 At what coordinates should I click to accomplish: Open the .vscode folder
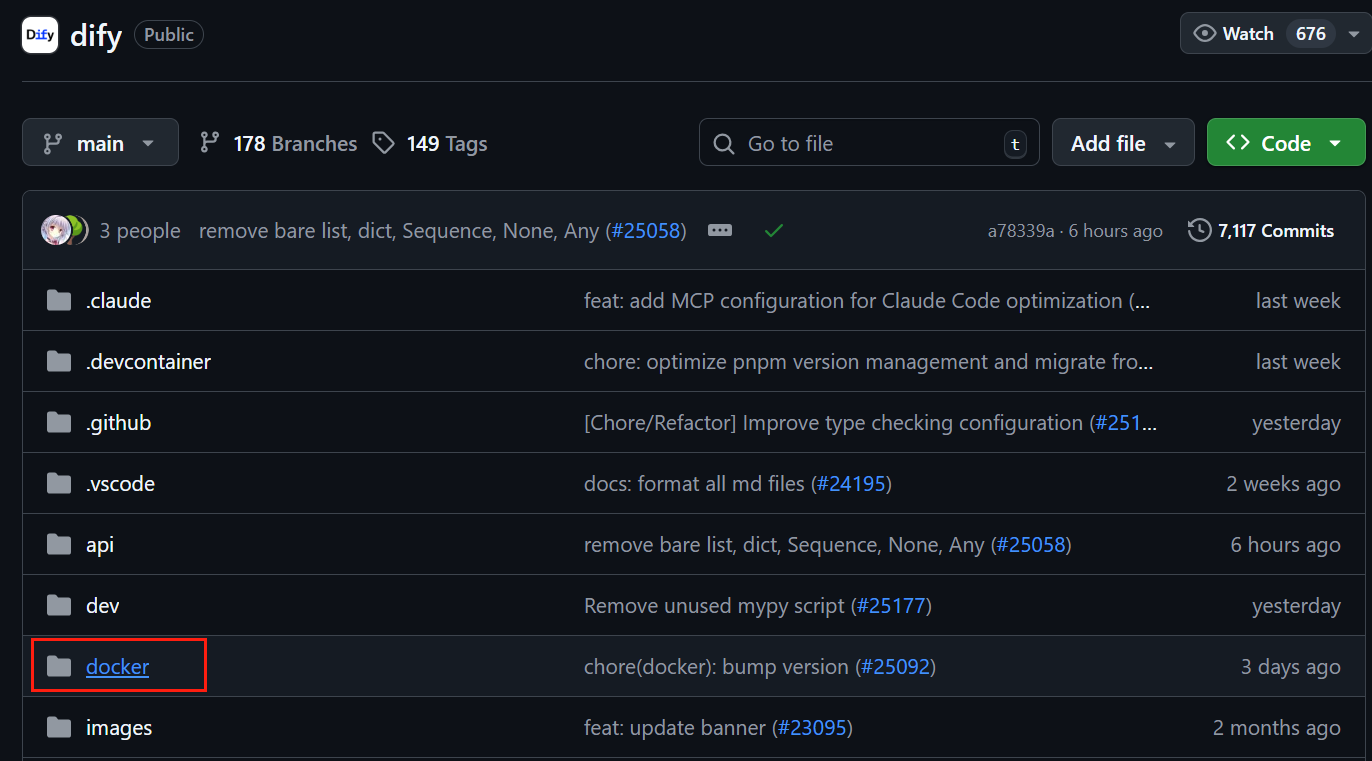[x=120, y=484]
